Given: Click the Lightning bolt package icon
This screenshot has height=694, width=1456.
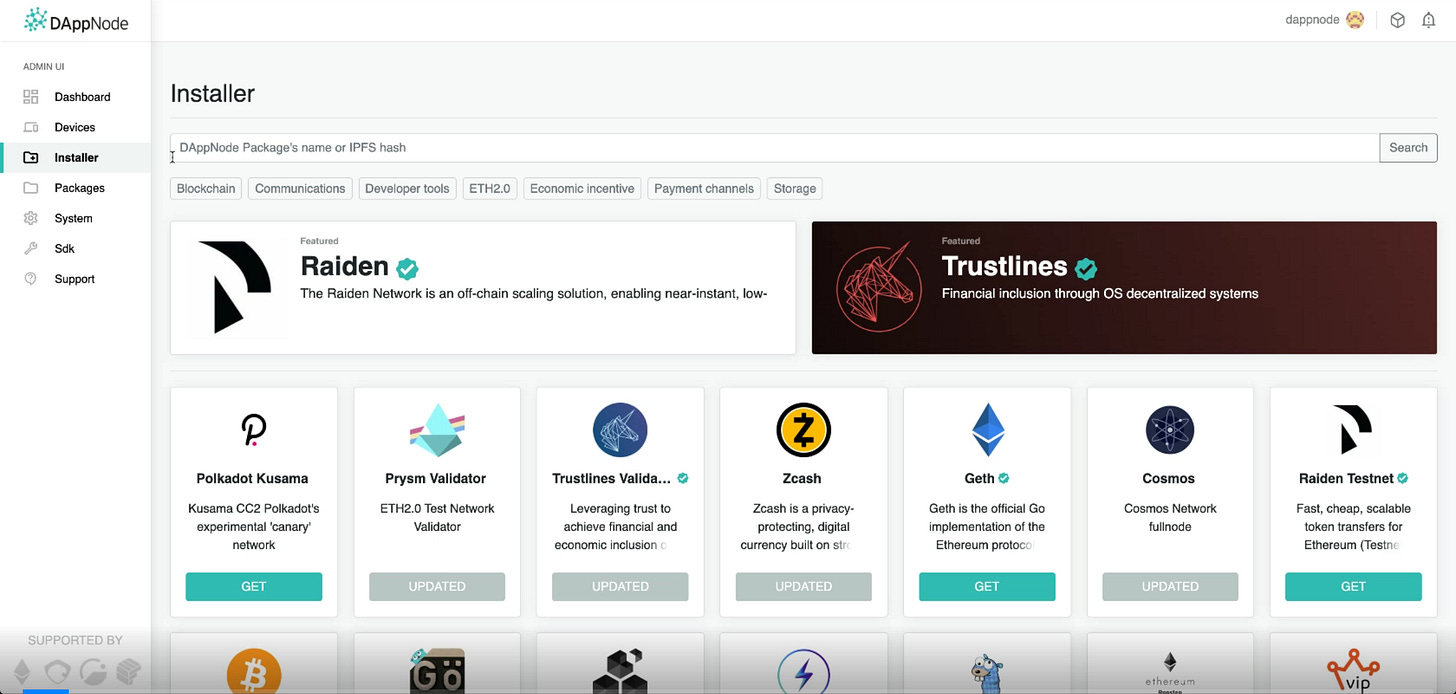Looking at the screenshot, I should pyautogui.click(x=803, y=672).
